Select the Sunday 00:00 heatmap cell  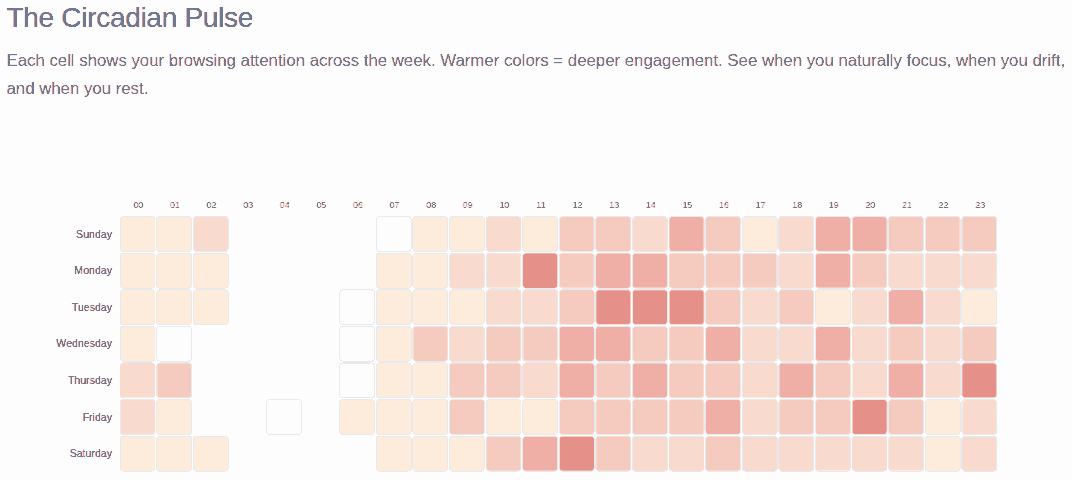tap(138, 234)
